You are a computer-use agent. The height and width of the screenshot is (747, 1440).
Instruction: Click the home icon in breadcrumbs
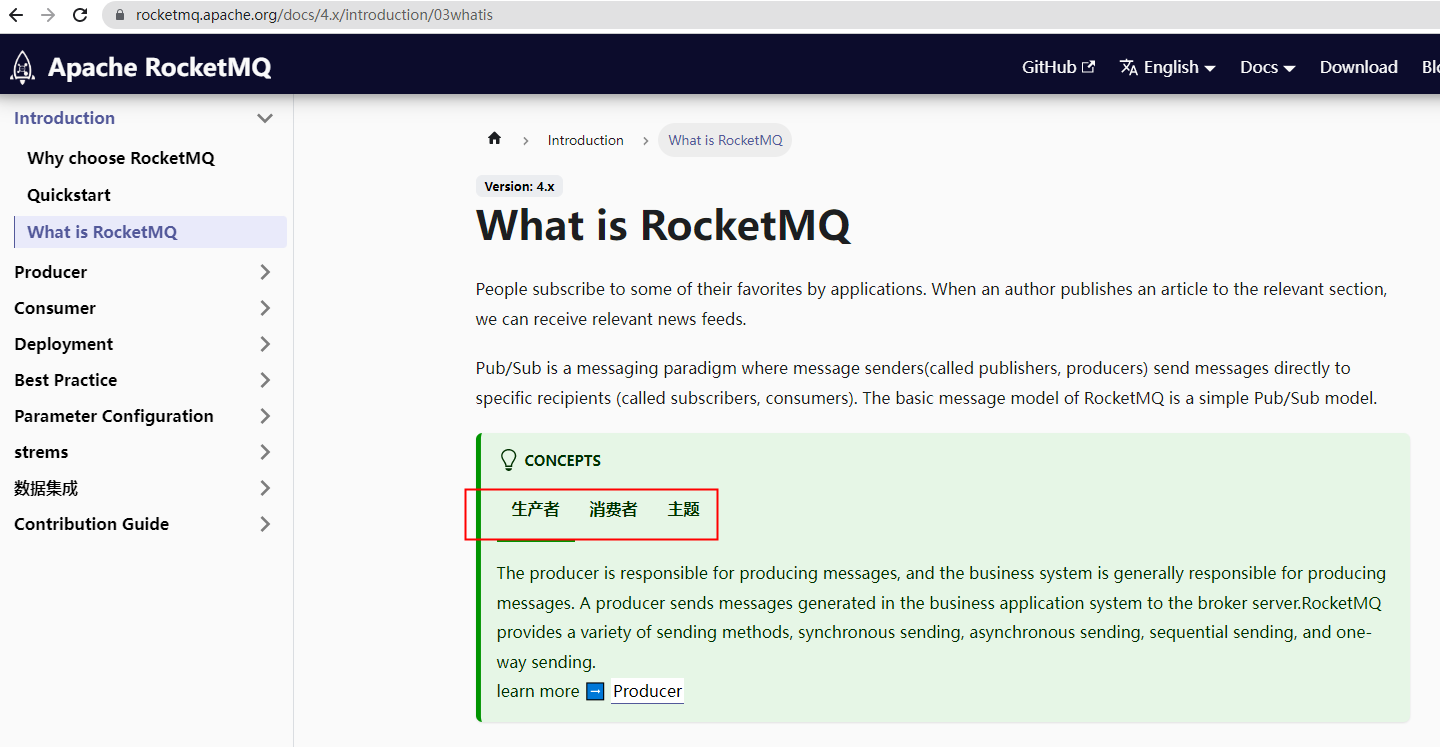pos(494,139)
